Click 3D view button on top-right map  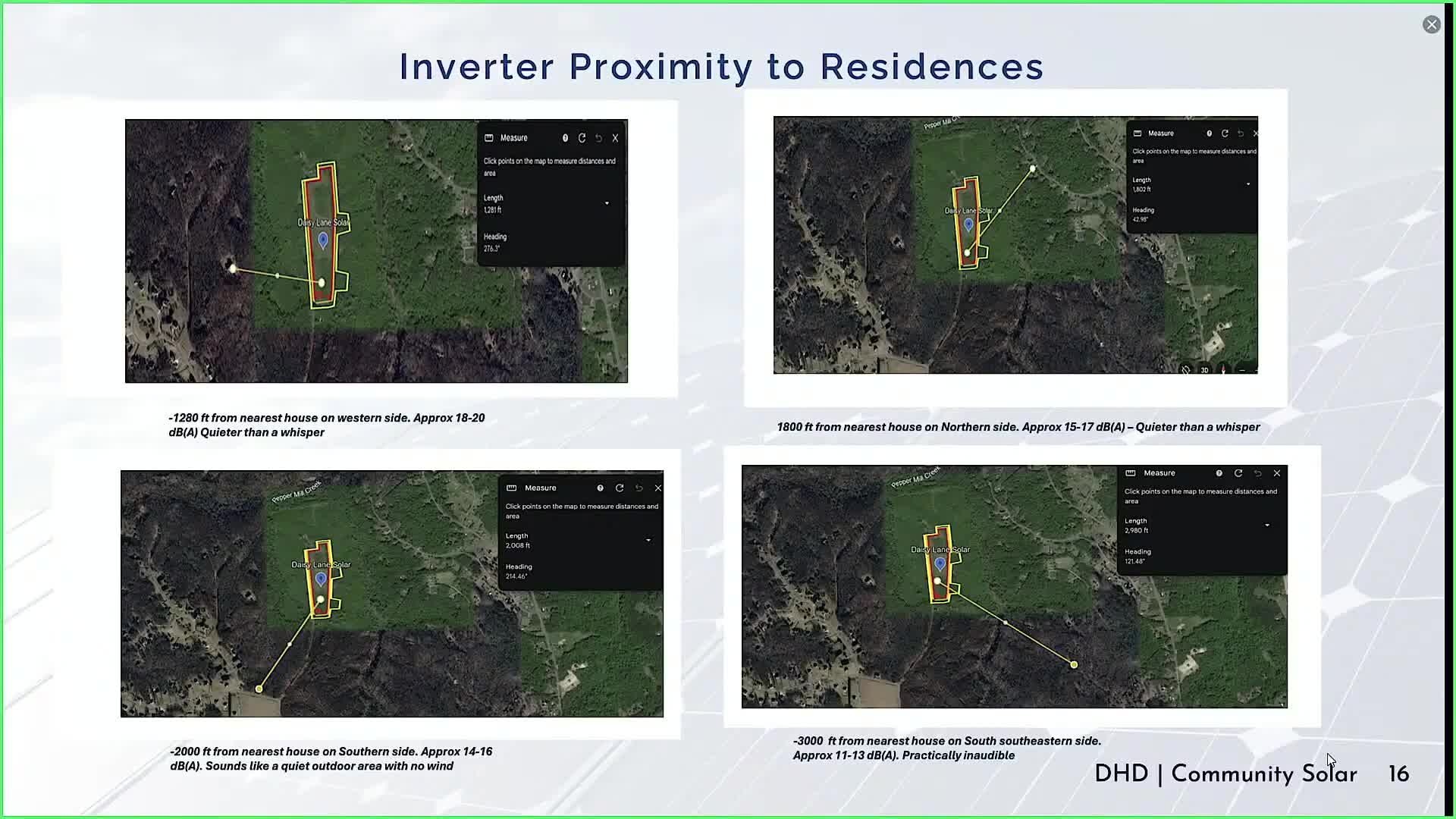pos(1204,370)
